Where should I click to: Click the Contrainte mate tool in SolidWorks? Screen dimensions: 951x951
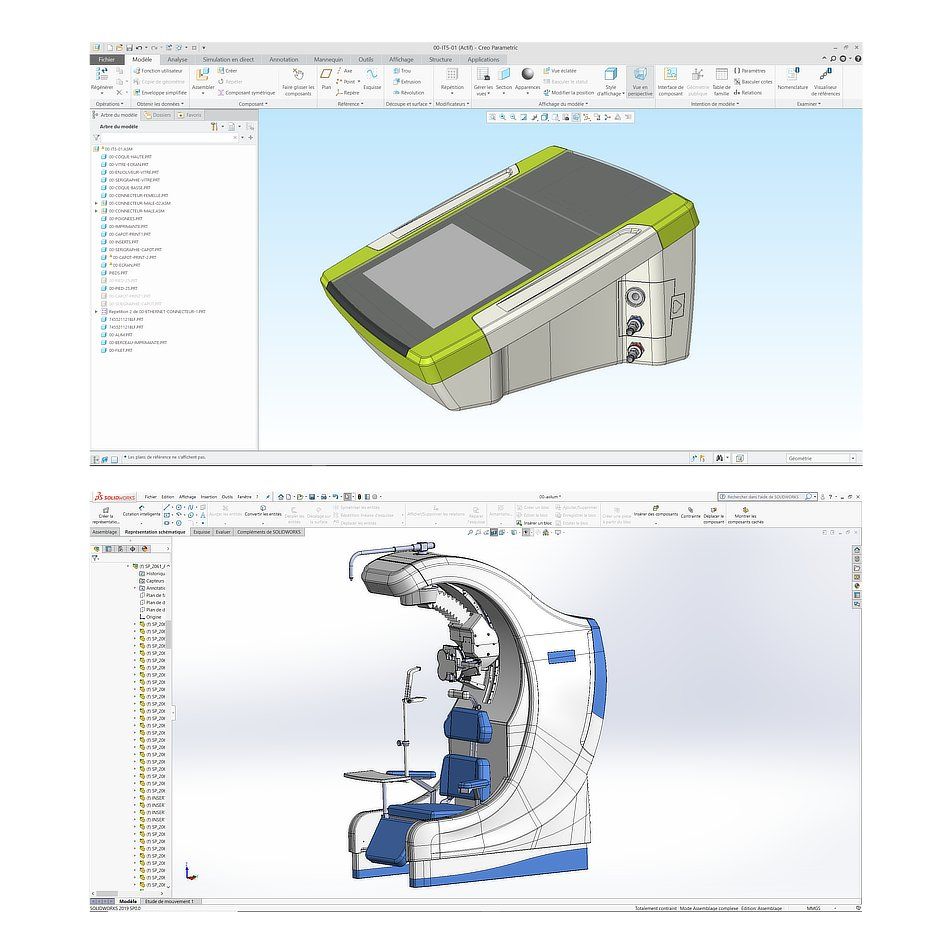[x=690, y=512]
